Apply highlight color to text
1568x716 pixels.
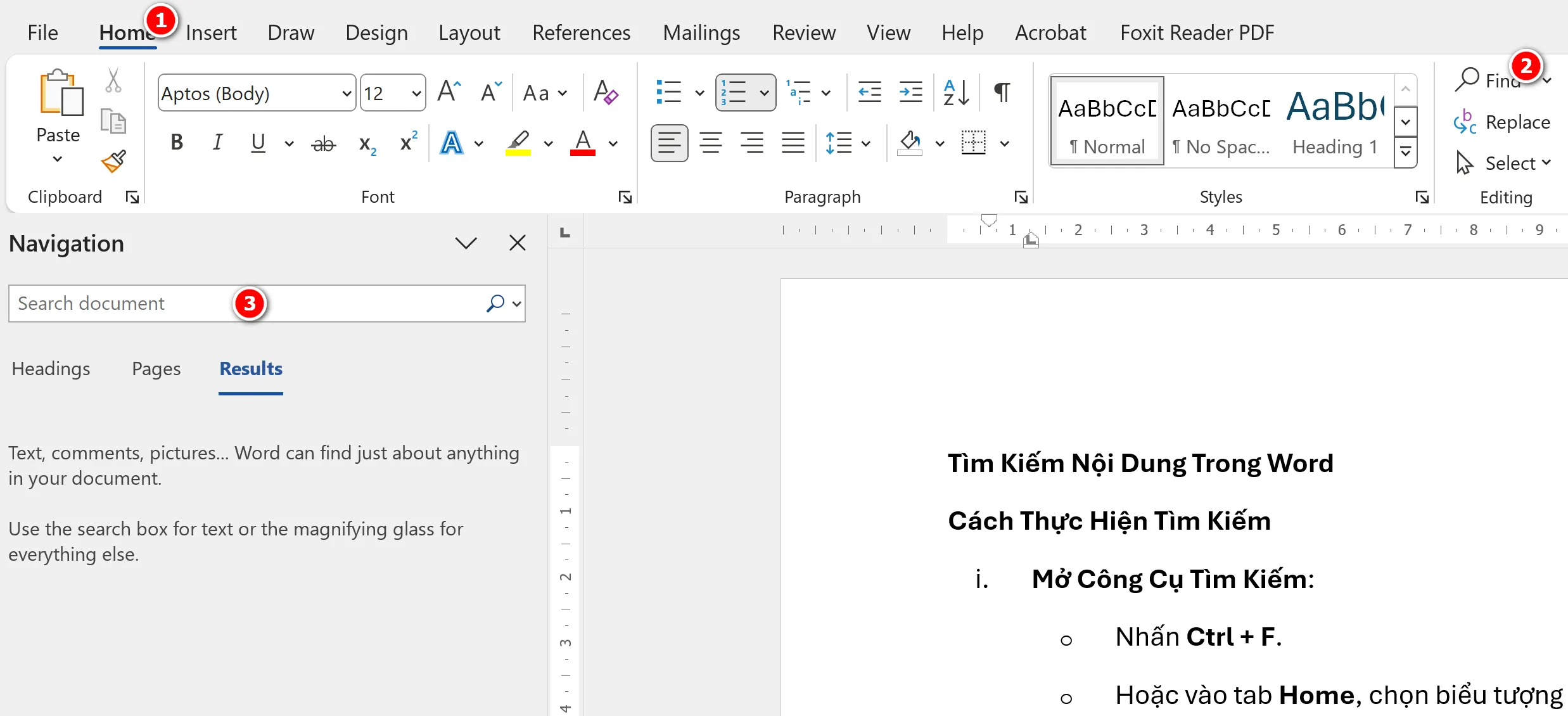[518, 143]
